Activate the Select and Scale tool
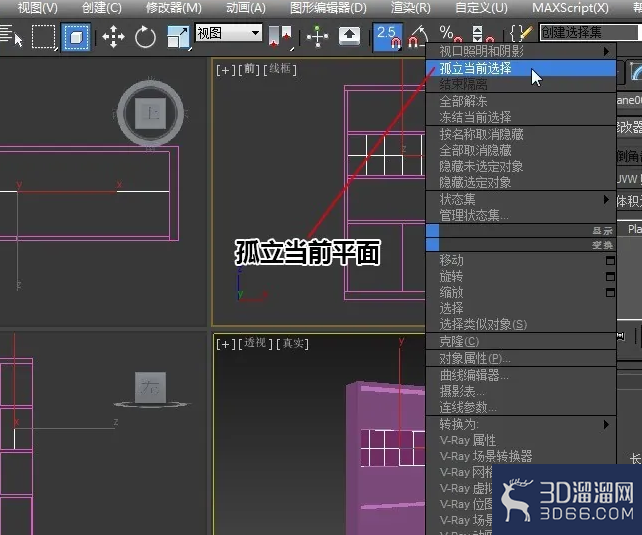Image resolution: width=642 pixels, height=535 pixels. point(179,37)
